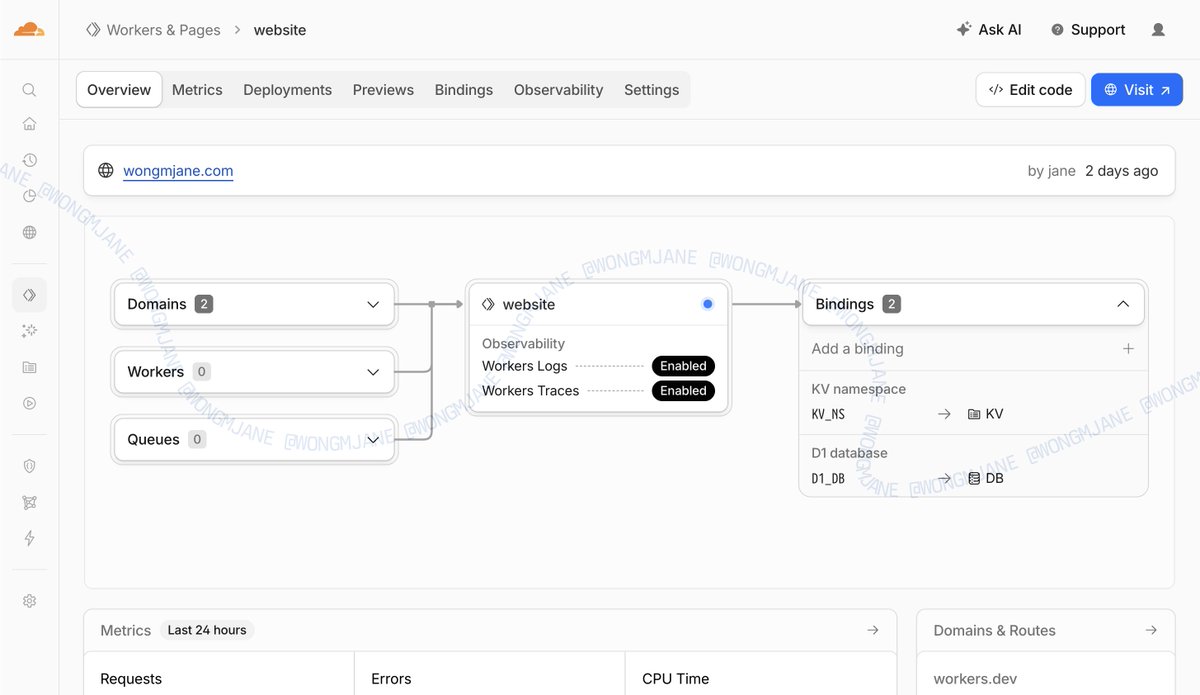Click the Errors metric heading
The width and height of the screenshot is (1200, 695).
(x=391, y=679)
